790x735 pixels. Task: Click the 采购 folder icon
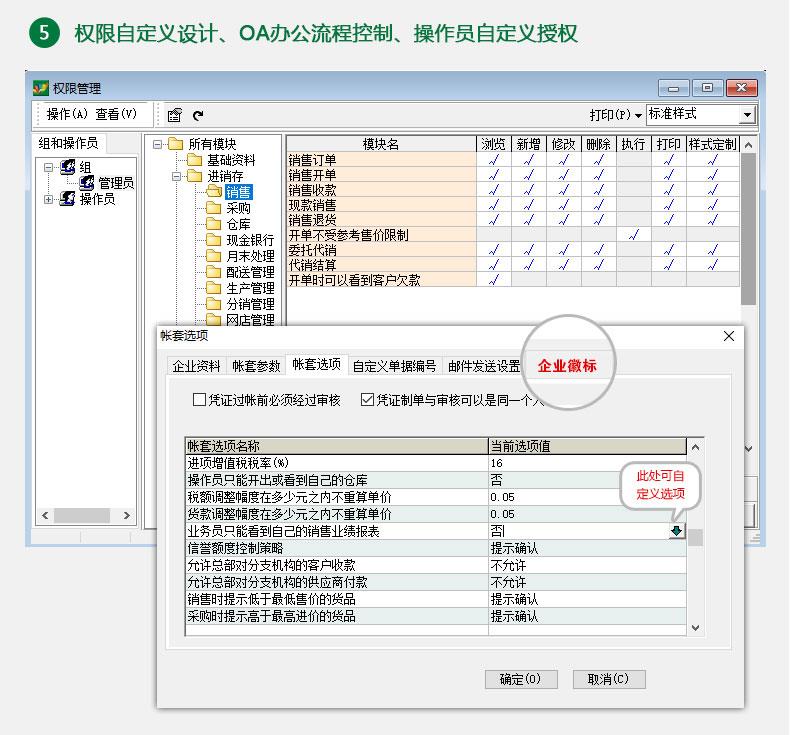click(211, 208)
